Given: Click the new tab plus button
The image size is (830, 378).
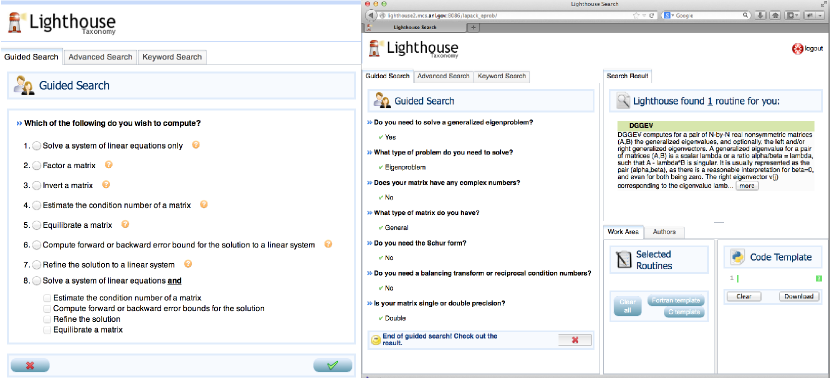Looking at the screenshot, I should [473, 27].
